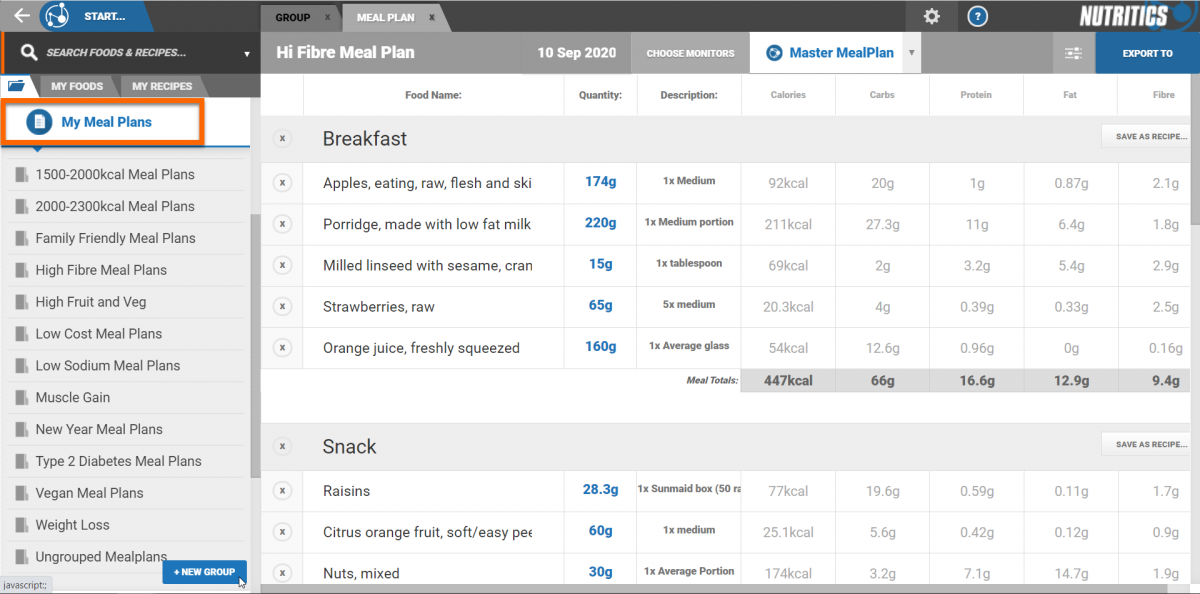Open the settings gear icon
Screen dimensions: 1200x594
pos(932,16)
